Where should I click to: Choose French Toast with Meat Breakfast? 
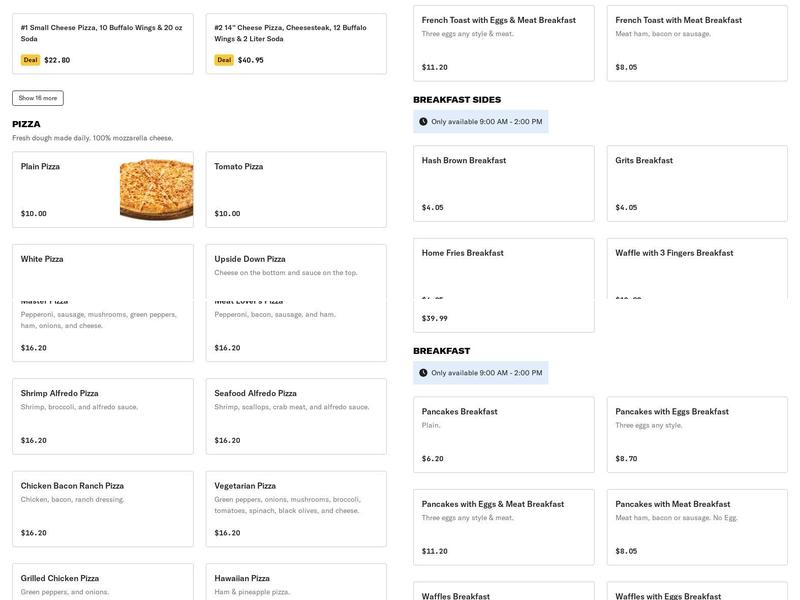pyautogui.click(x=697, y=43)
